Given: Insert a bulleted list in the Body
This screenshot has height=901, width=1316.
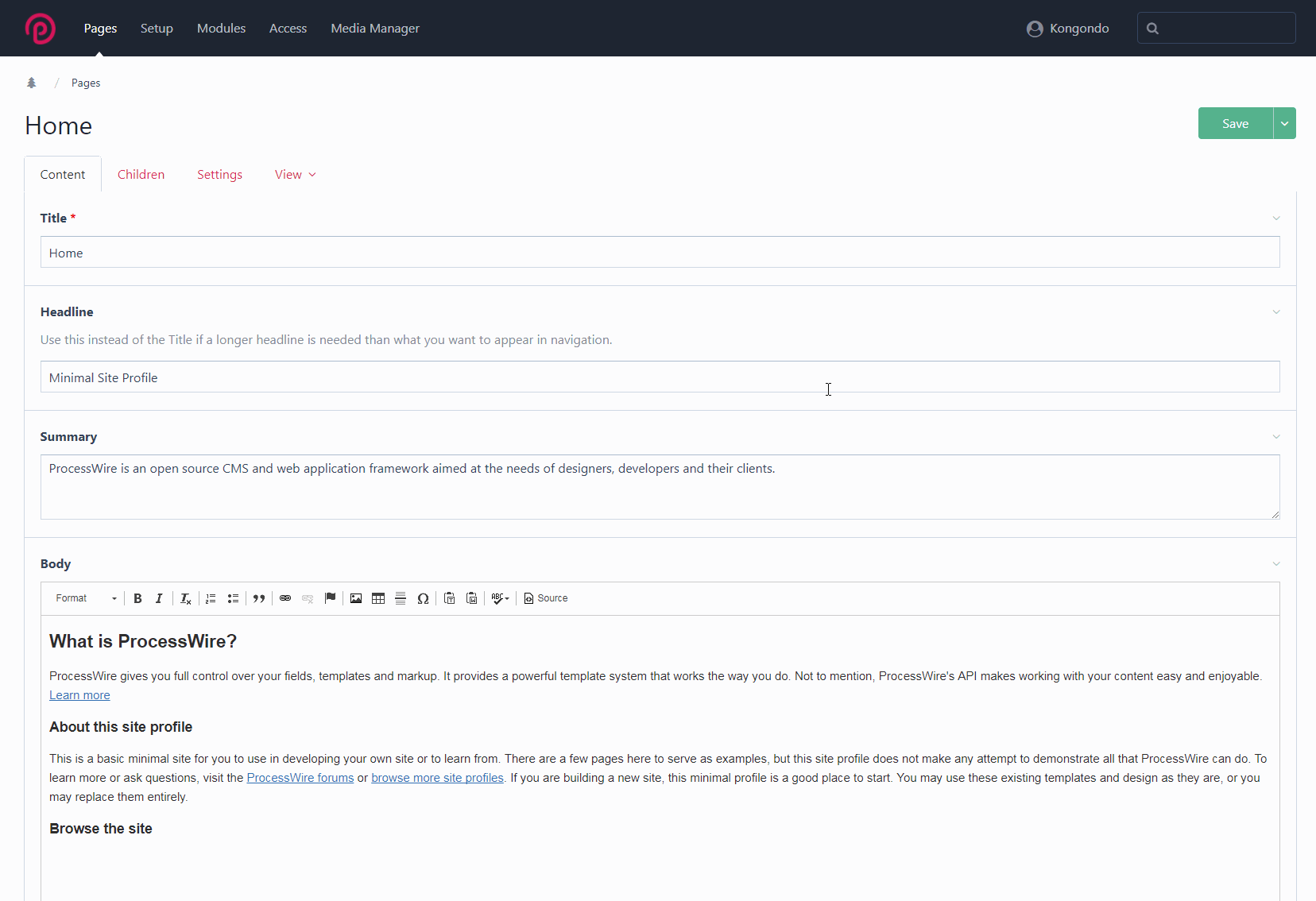Looking at the screenshot, I should click(233, 598).
